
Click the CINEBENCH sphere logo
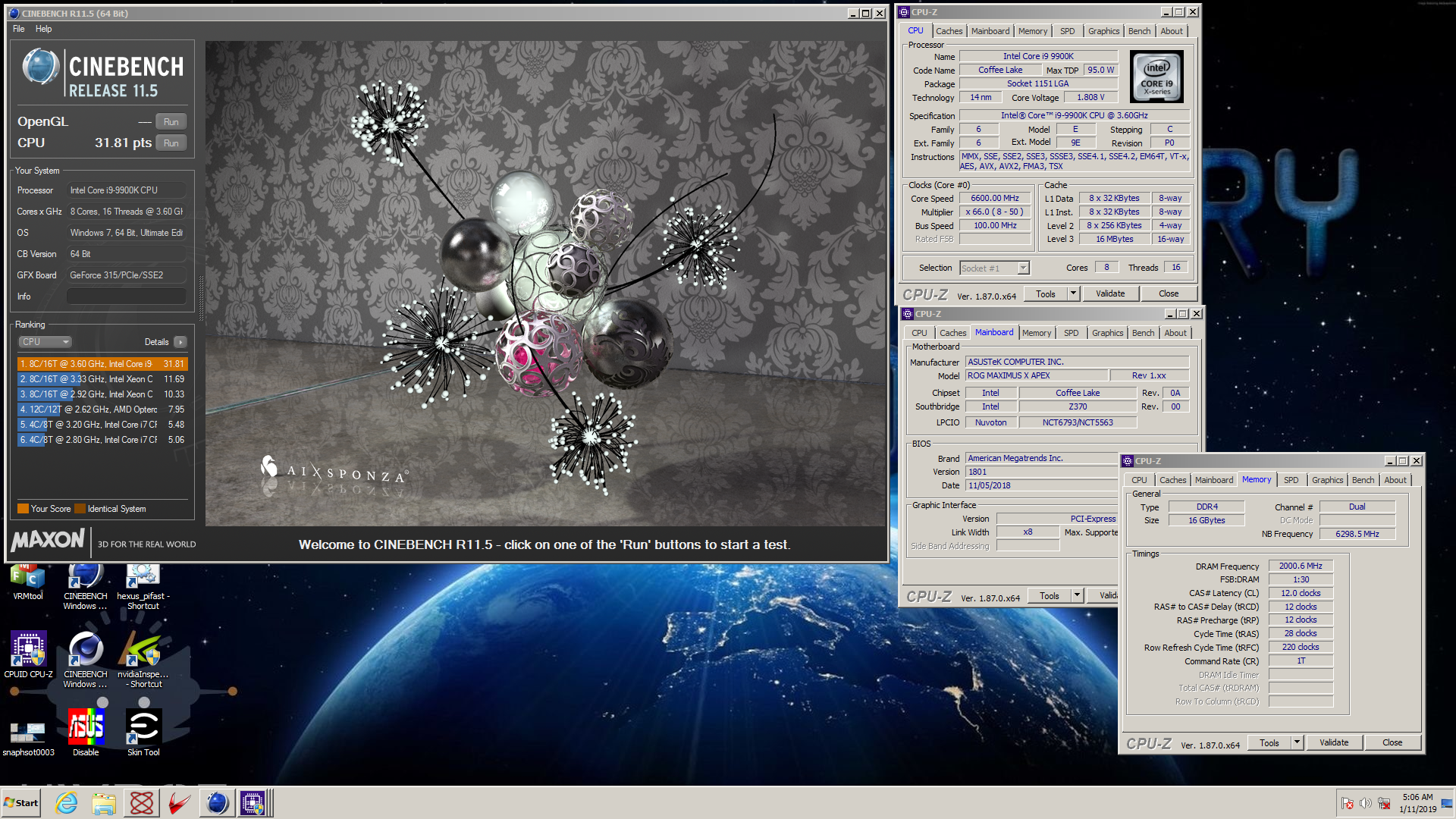click(x=40, y=67)
